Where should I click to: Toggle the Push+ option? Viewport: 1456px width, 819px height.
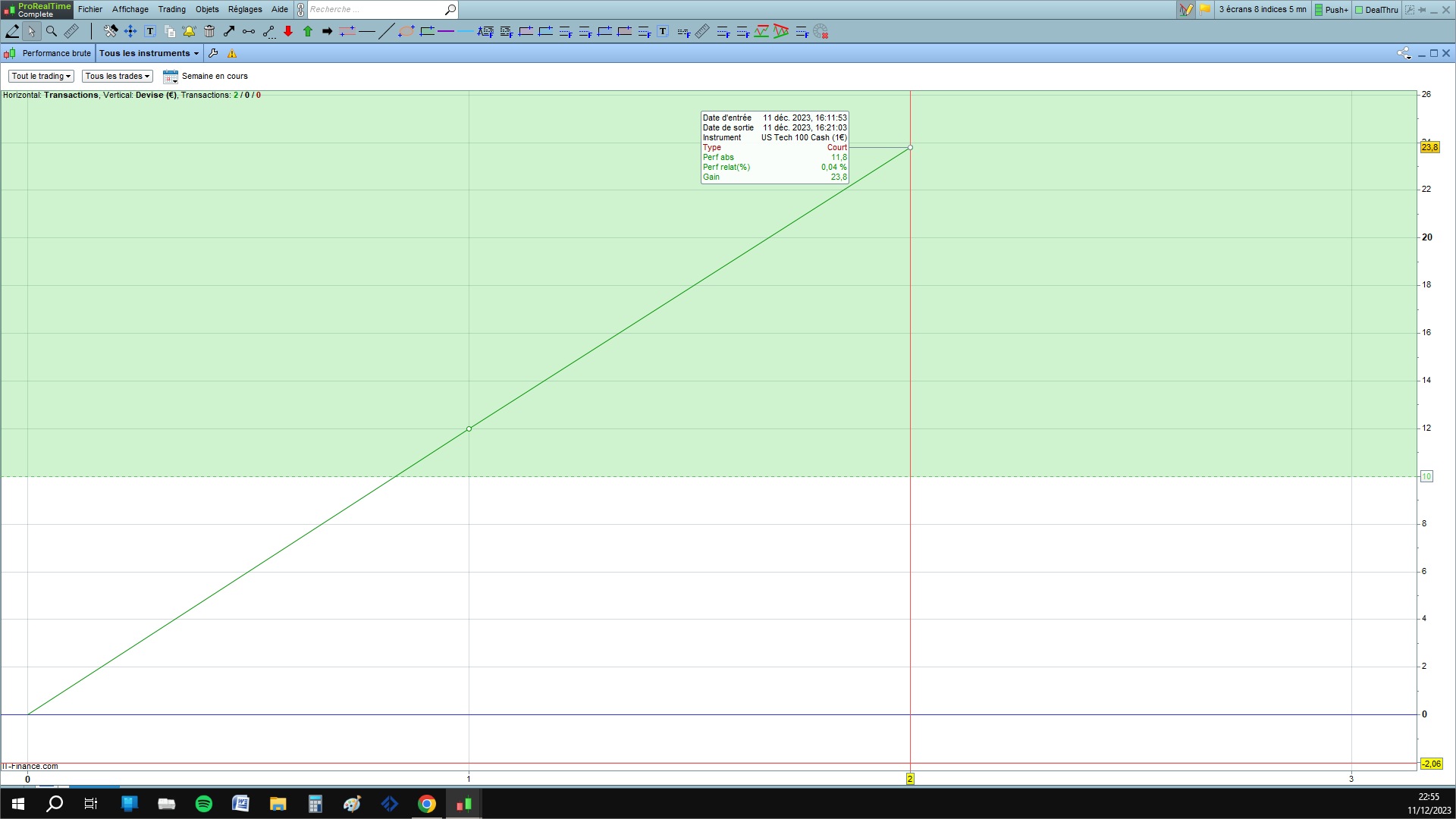tap(1332, 10)
